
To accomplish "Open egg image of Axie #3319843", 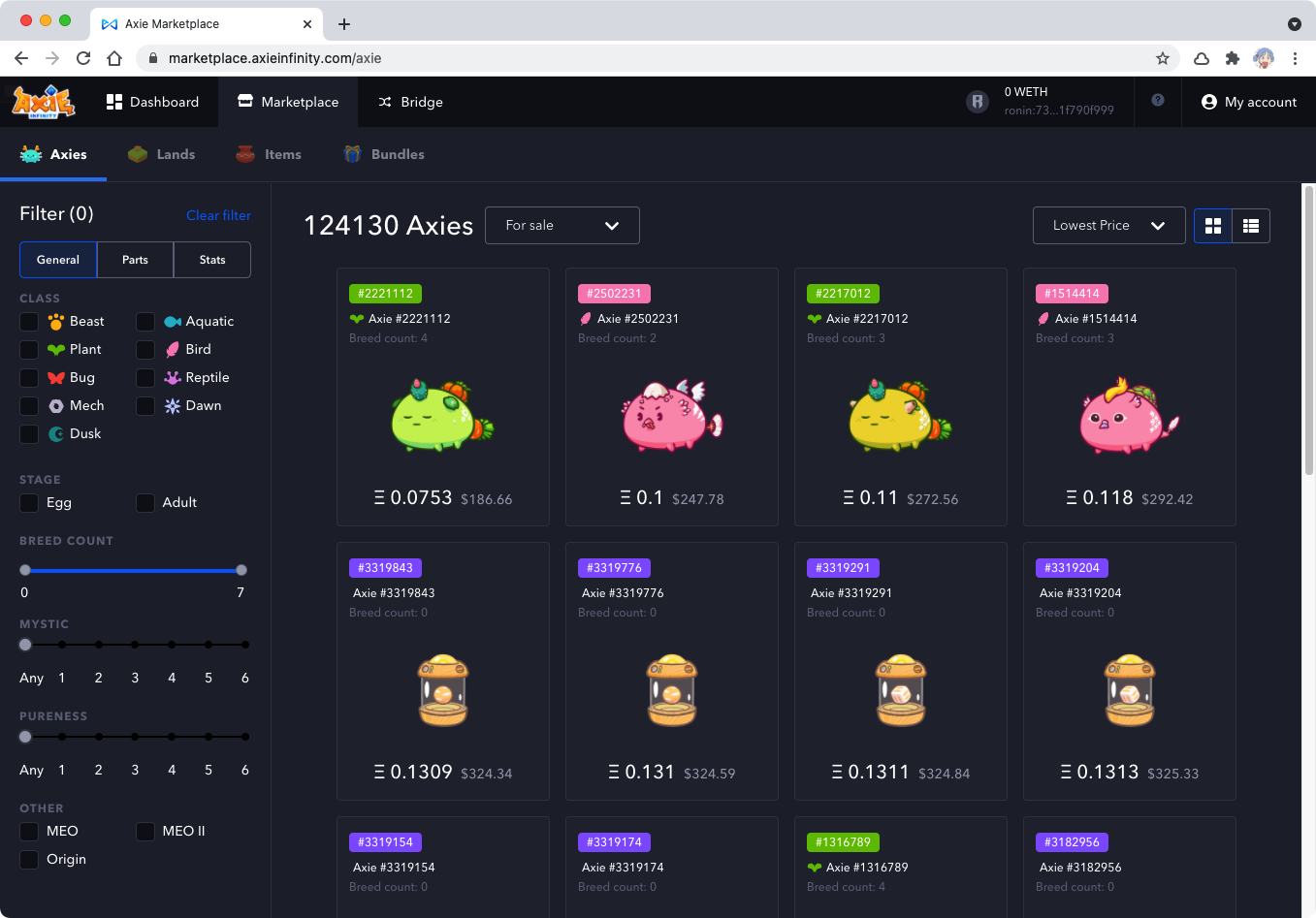I will click(x=443, y=690).
